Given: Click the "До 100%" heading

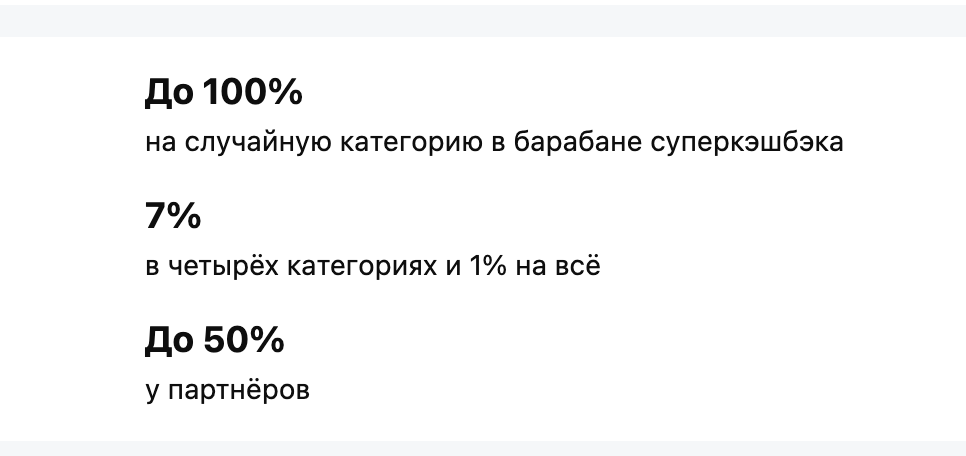Looking at the screenshot, I should click(x=223, y=93).
